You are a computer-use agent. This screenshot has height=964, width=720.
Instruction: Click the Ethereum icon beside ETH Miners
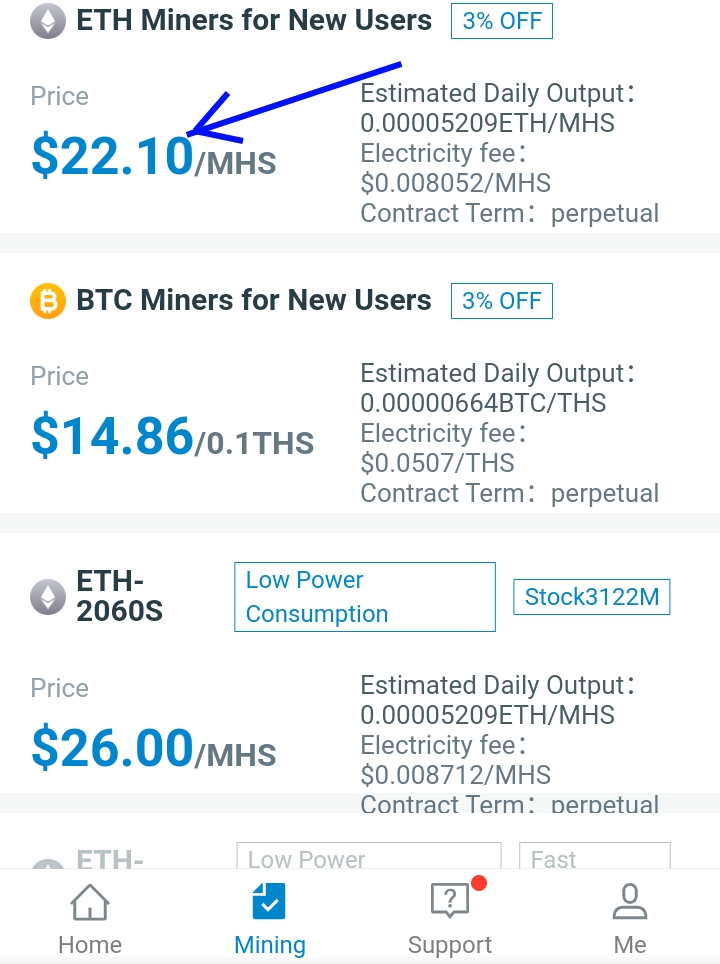click(x=47, y=21)
